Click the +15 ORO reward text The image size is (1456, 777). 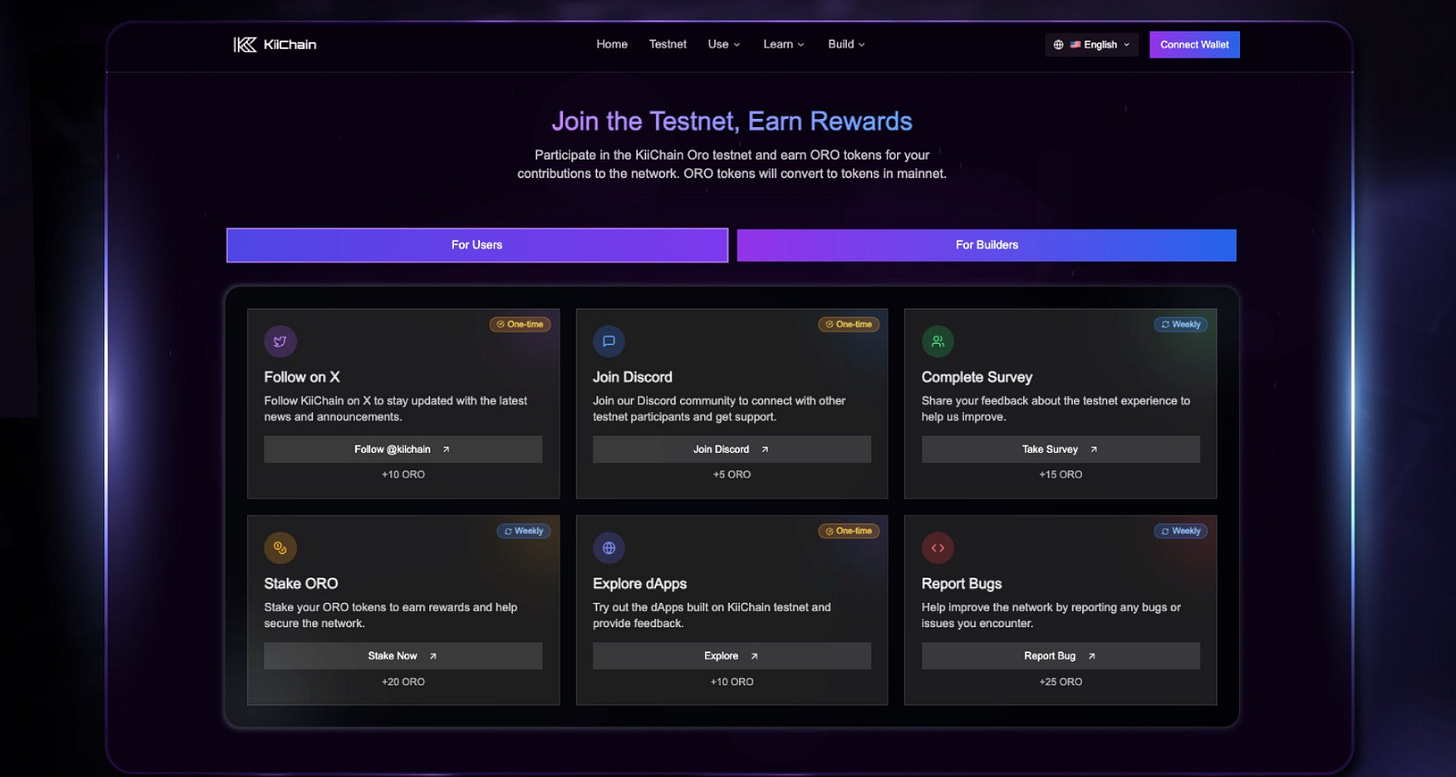(x=1061, y=475)
